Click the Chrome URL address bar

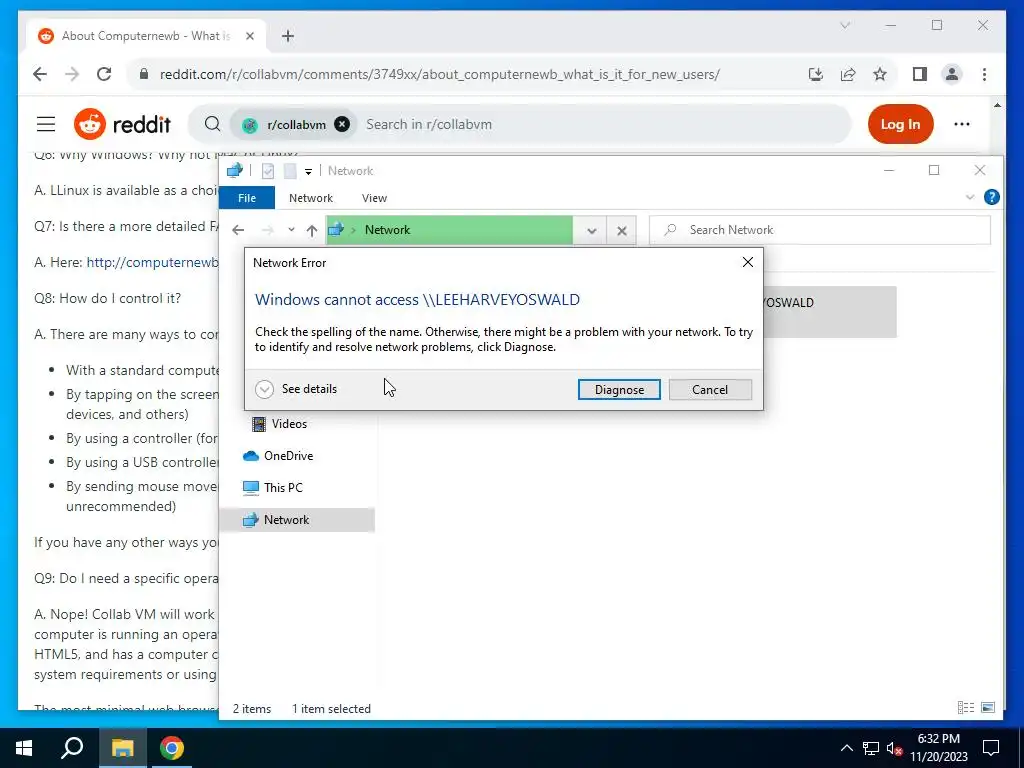tap(439, 74)
